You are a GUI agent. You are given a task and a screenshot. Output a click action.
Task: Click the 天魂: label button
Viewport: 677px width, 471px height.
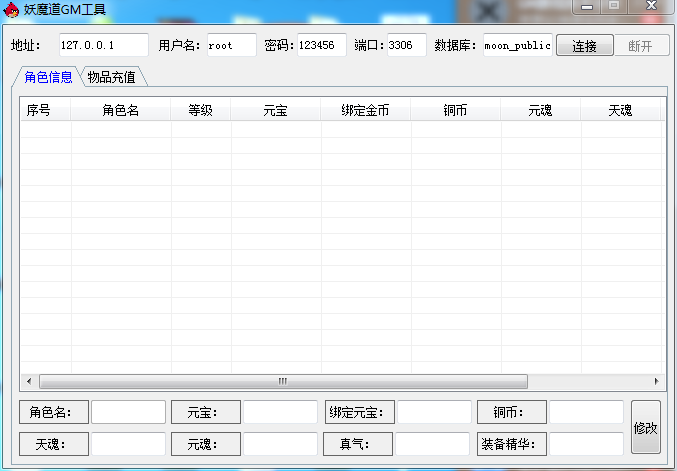click(54, 444)
